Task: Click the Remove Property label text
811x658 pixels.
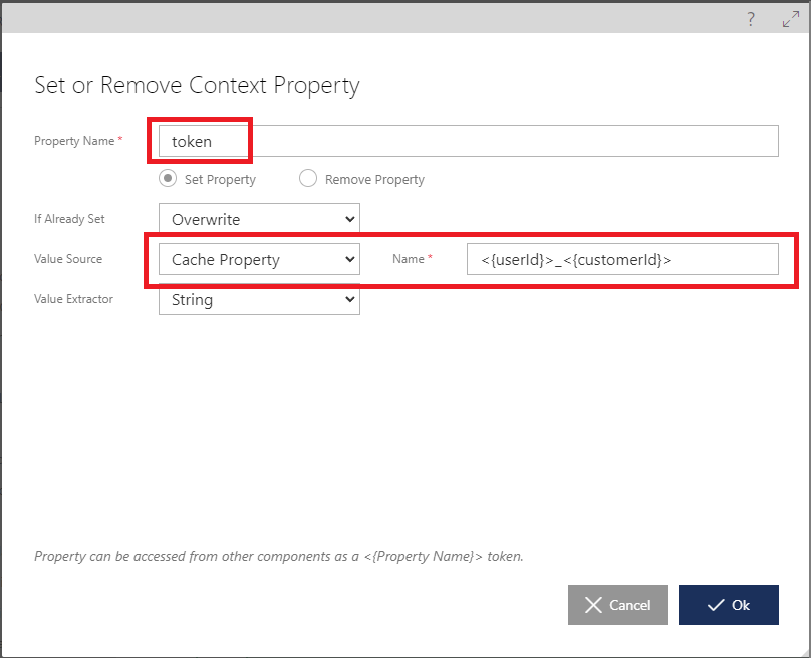Action: [375, 180]
